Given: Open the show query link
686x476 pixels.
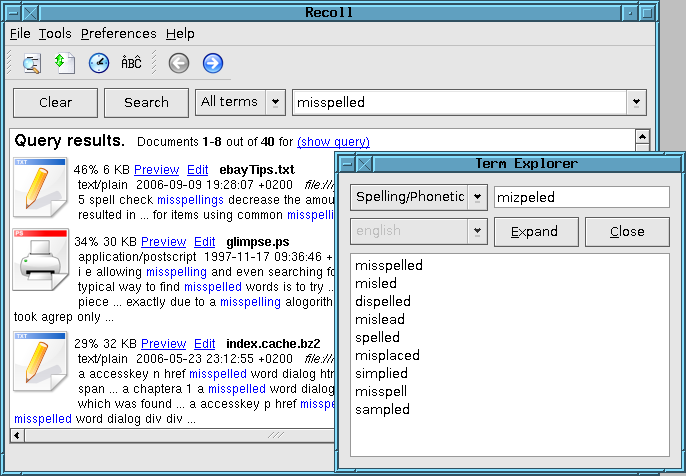Looking at the screenshot, I should (333, 142).
